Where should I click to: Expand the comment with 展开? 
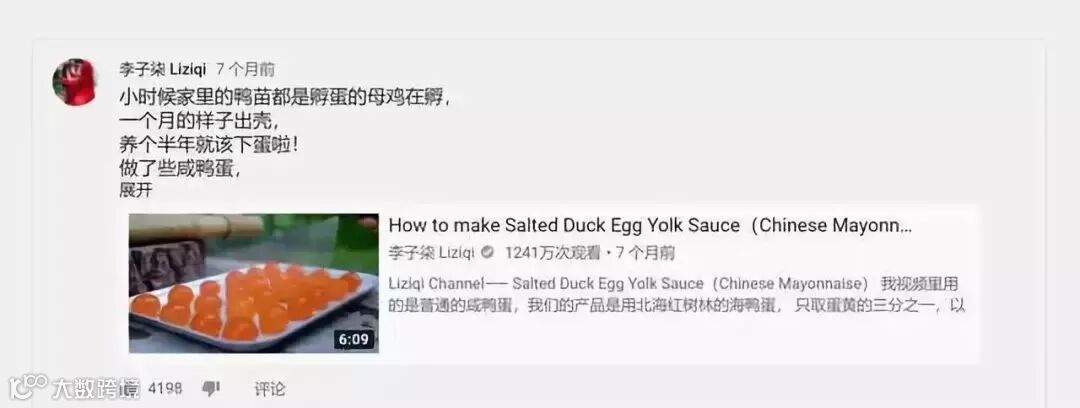pyautogui.click(x=135, y=191)
